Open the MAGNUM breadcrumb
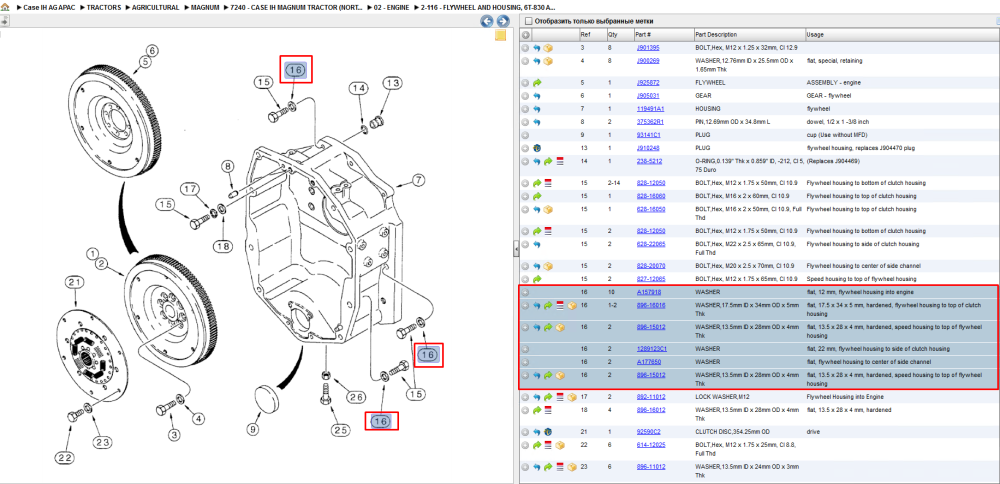The image size is (1000, 484). point(205,8)
